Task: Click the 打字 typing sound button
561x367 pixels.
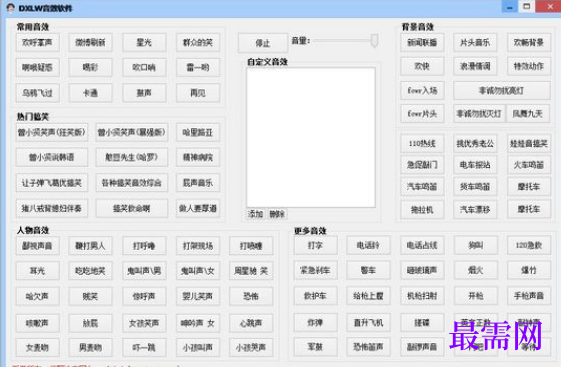Action: tap(315, 245)
